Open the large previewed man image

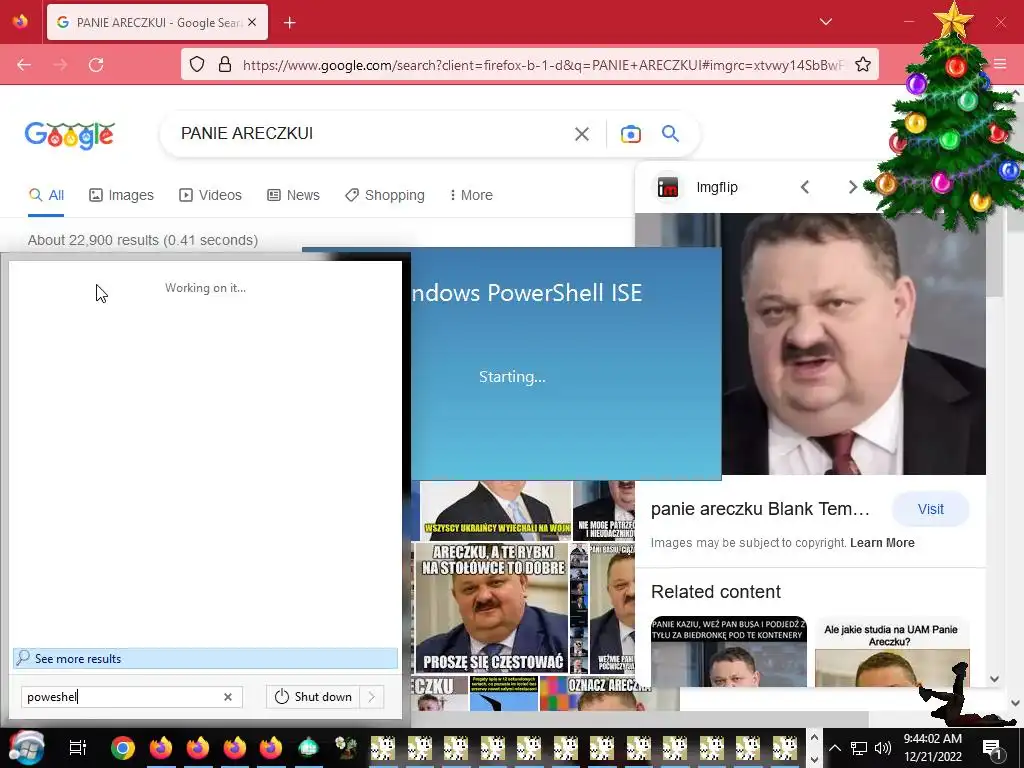click(x=853, y=344)
